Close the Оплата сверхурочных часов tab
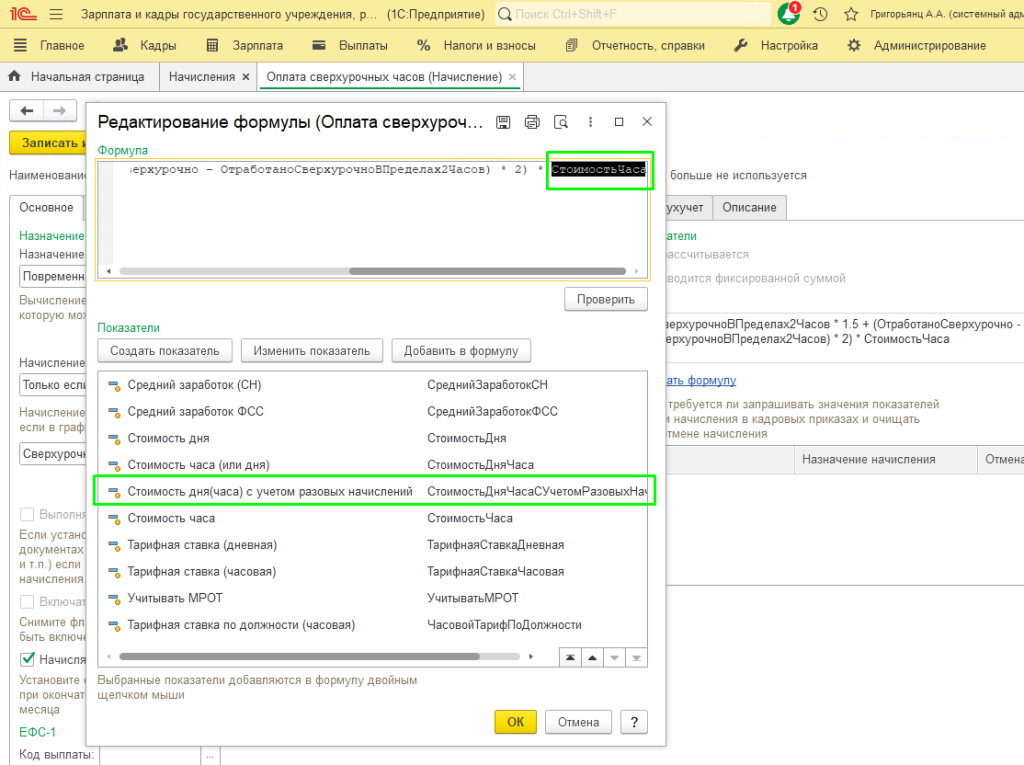This screenshot has height=765, width=1024. (513, 77)
